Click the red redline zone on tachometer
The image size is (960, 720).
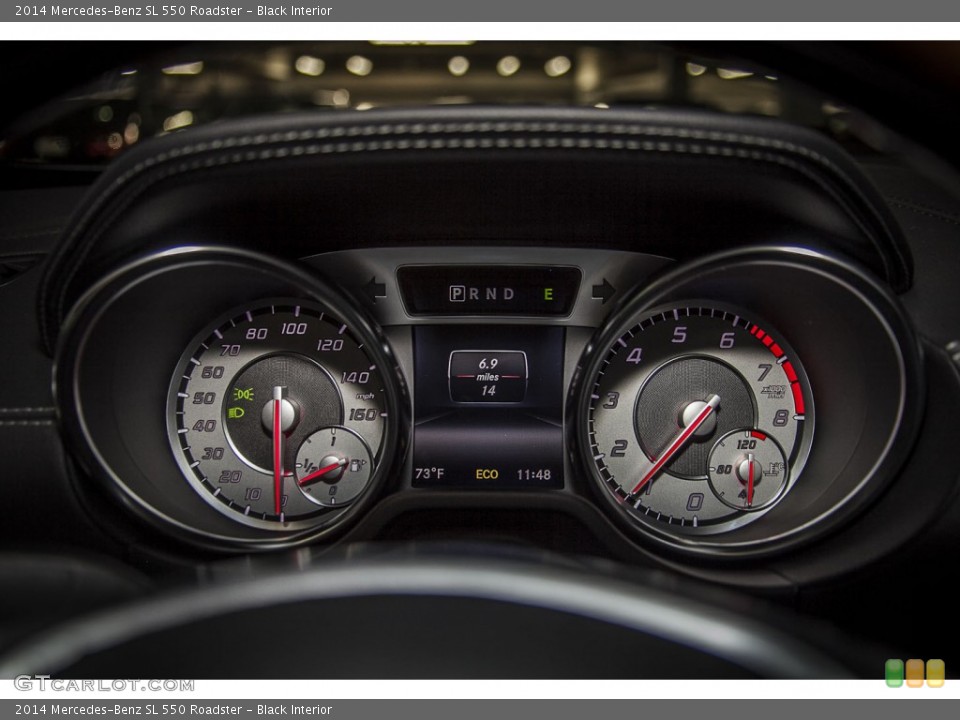pos(784,367)
